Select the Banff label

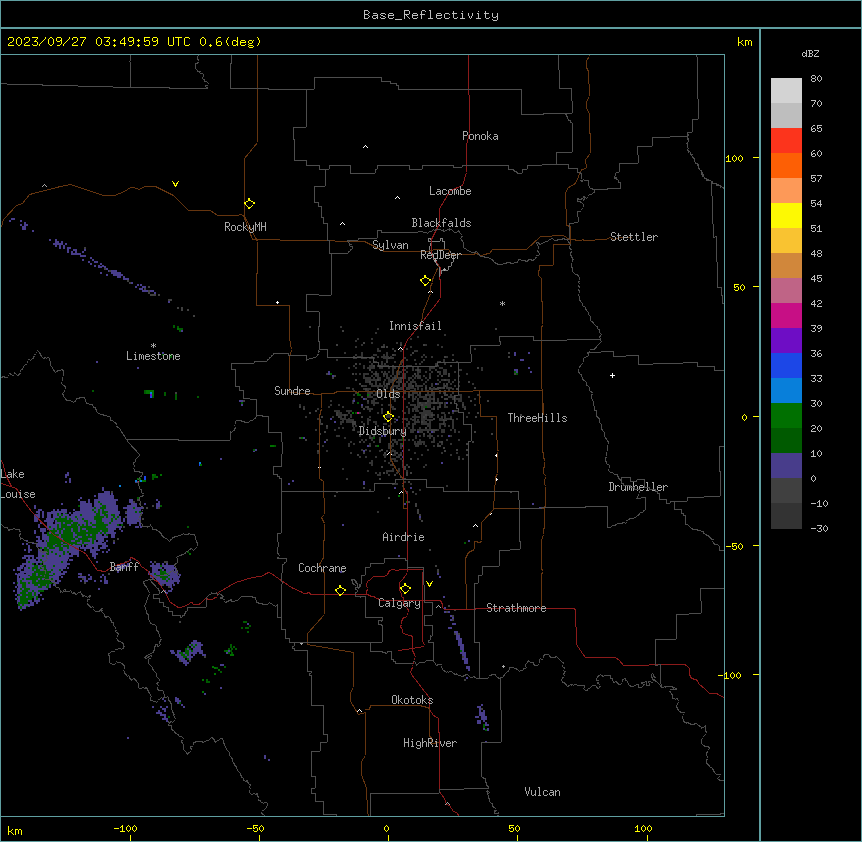pyautogui.click(x=124, y=567)
